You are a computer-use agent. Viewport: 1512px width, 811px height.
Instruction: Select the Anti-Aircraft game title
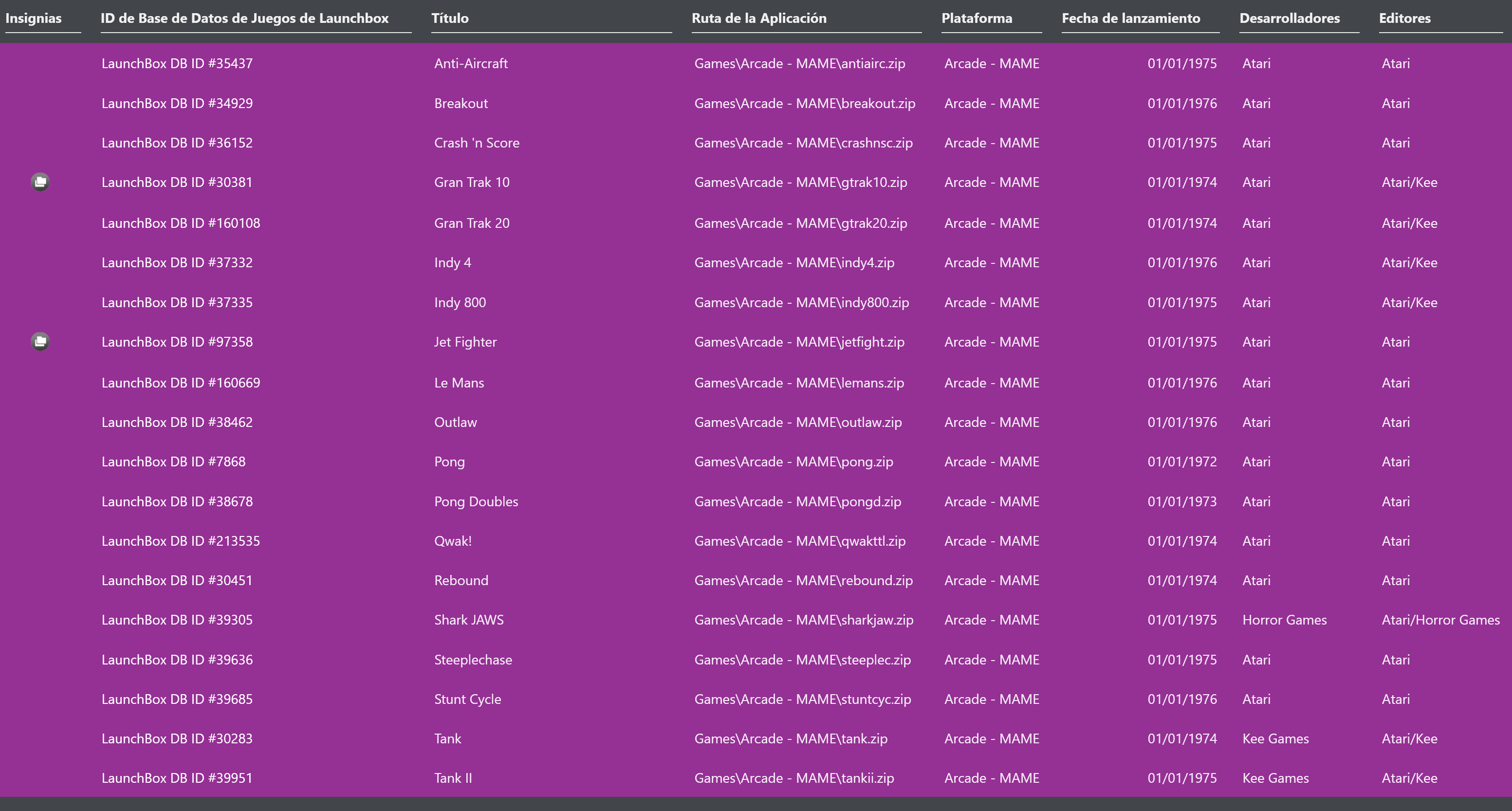point(471,63)
